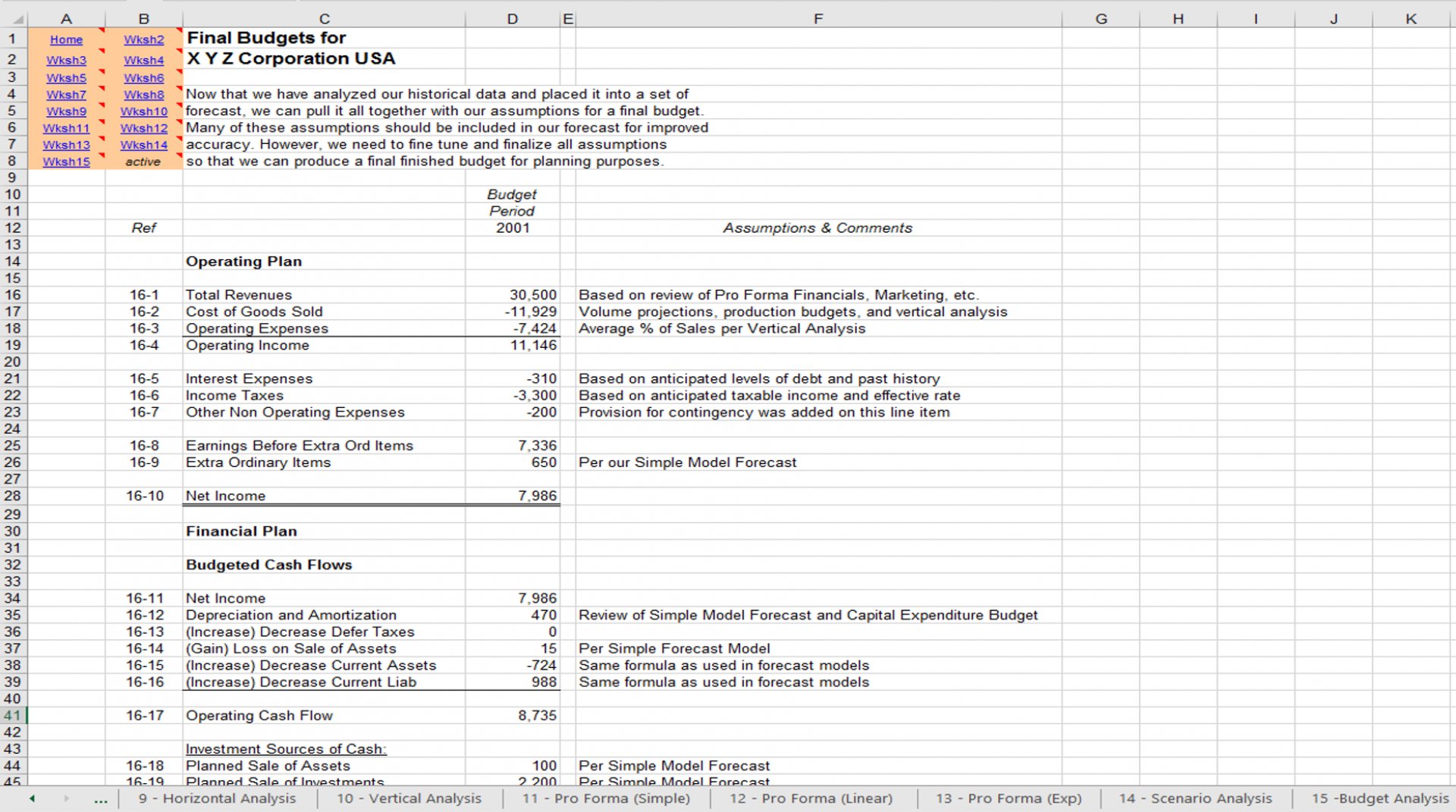The image size is (1456, 812).
Task: Select column D header
Action: [513, 19]
